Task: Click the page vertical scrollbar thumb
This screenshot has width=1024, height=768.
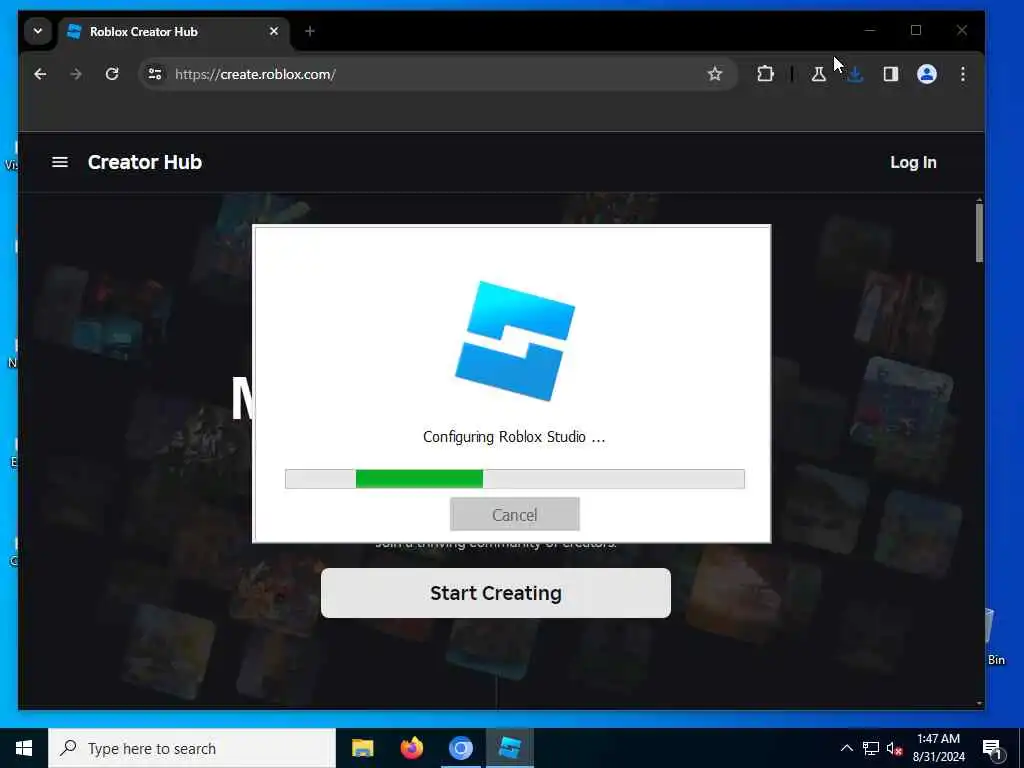Action: click(x=979, y=232)
